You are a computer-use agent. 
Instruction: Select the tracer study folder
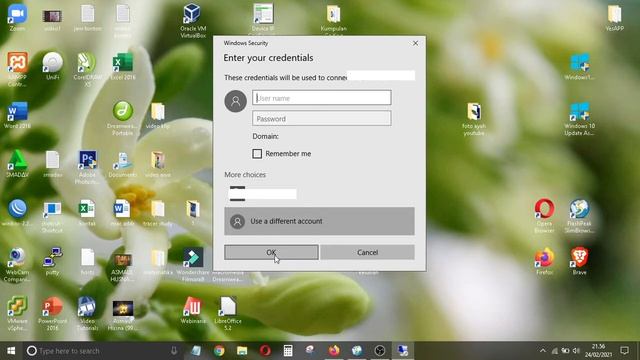pos(158,213)
